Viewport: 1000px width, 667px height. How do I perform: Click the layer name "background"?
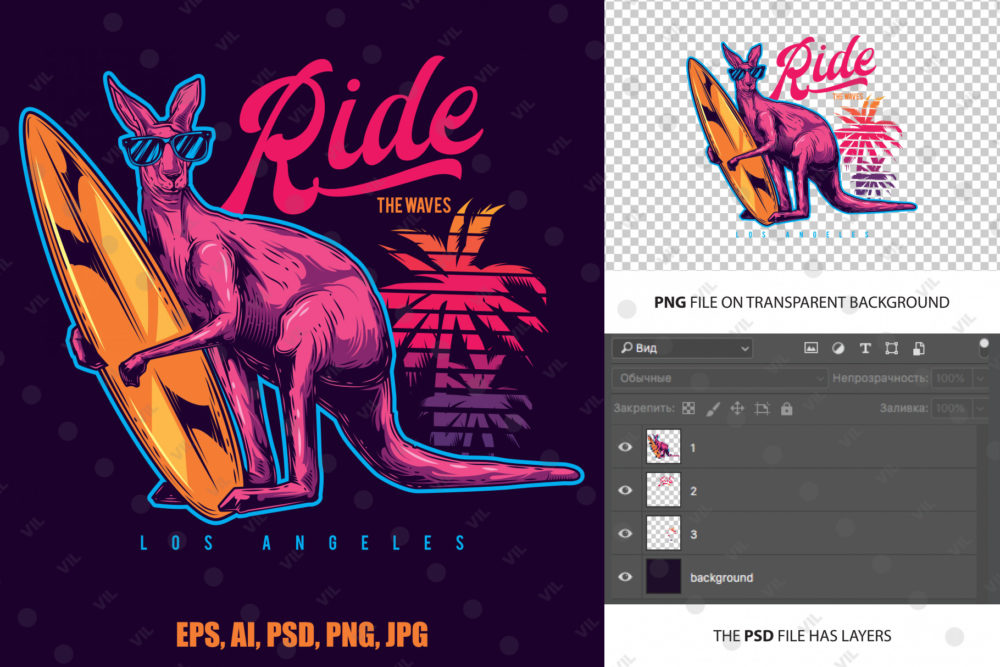pos(721,578)
